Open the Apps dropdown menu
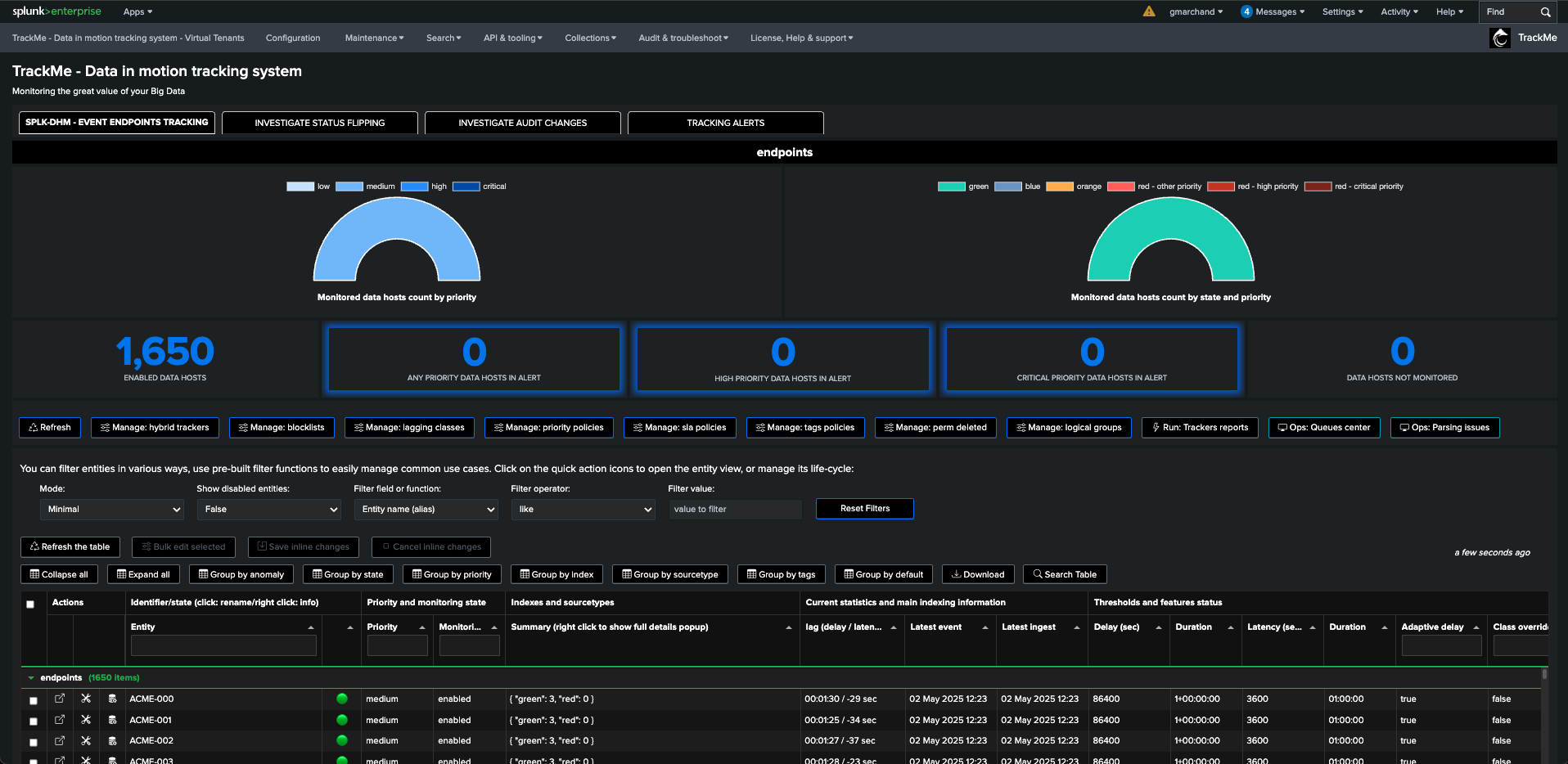 137,11
